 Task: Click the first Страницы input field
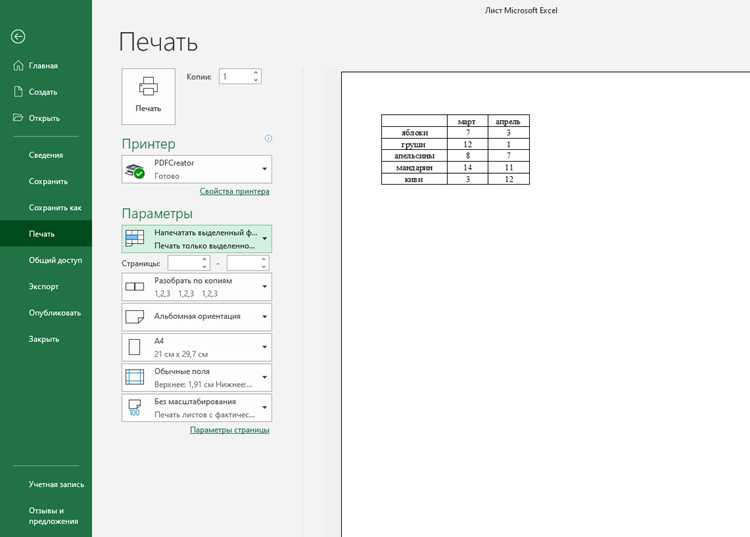(184, 263)
